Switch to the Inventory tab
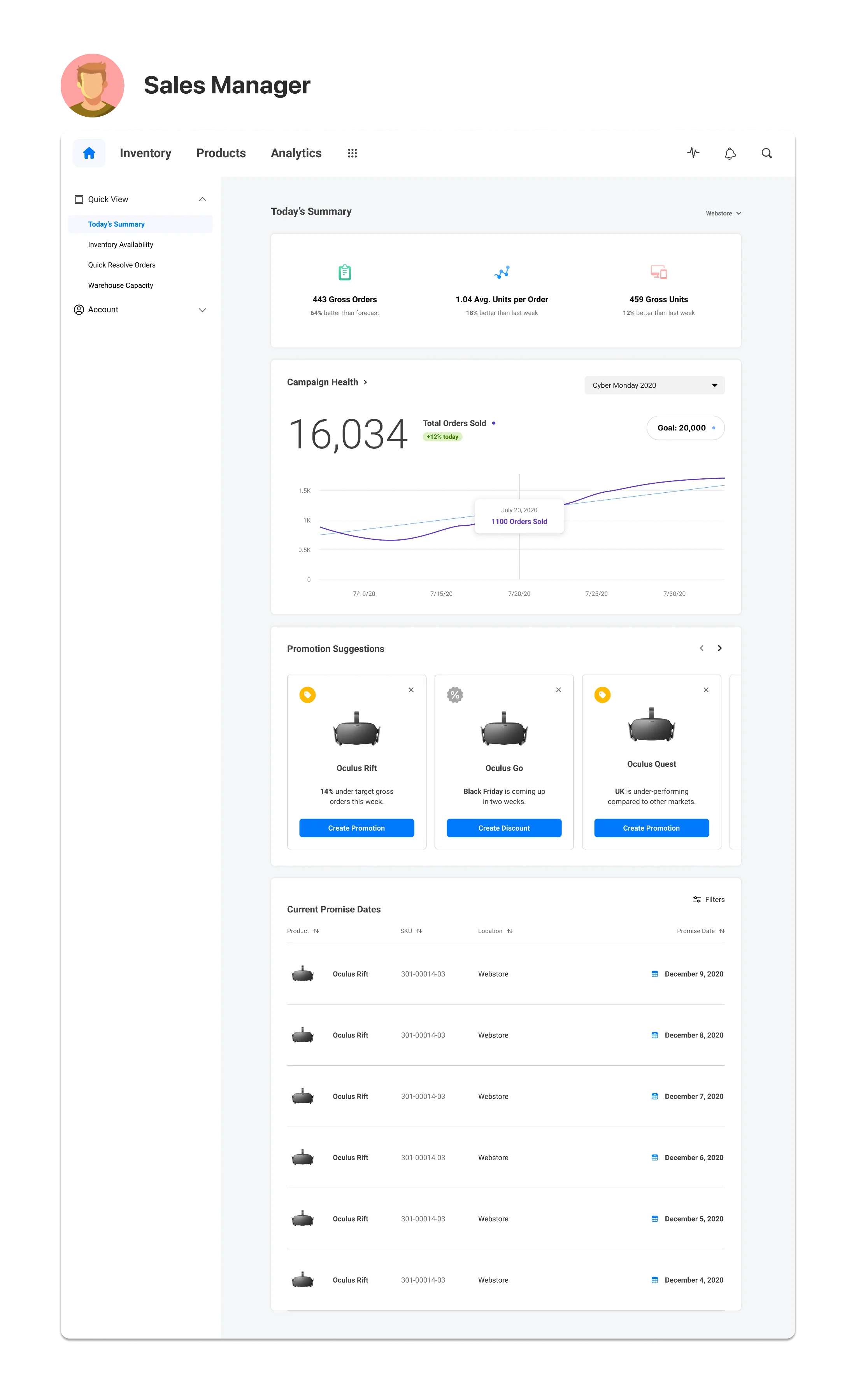The width and height of the screenshot is (856, 1400). click(x=146, y=153)
